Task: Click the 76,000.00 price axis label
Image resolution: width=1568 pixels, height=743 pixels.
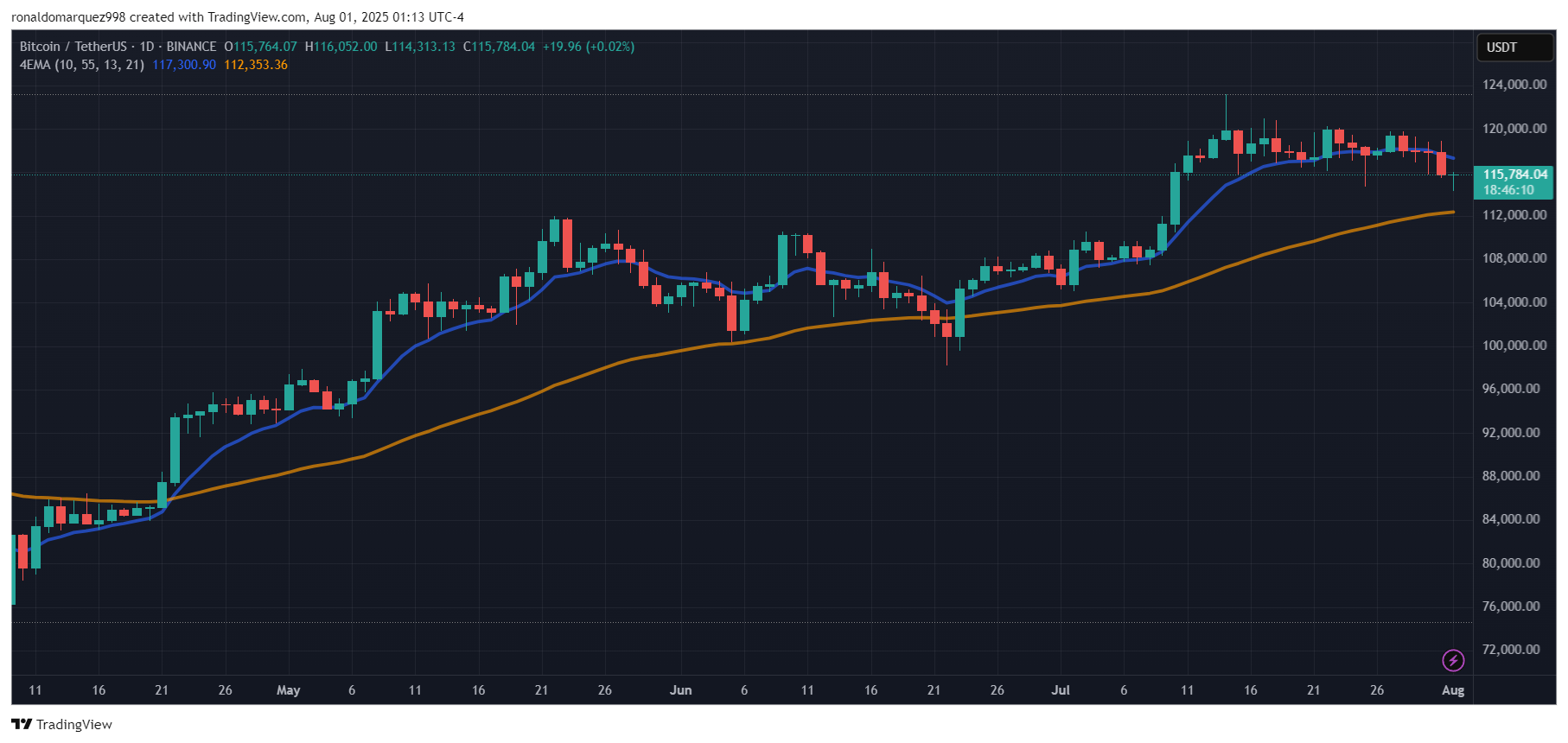Action: [1511, 606]
